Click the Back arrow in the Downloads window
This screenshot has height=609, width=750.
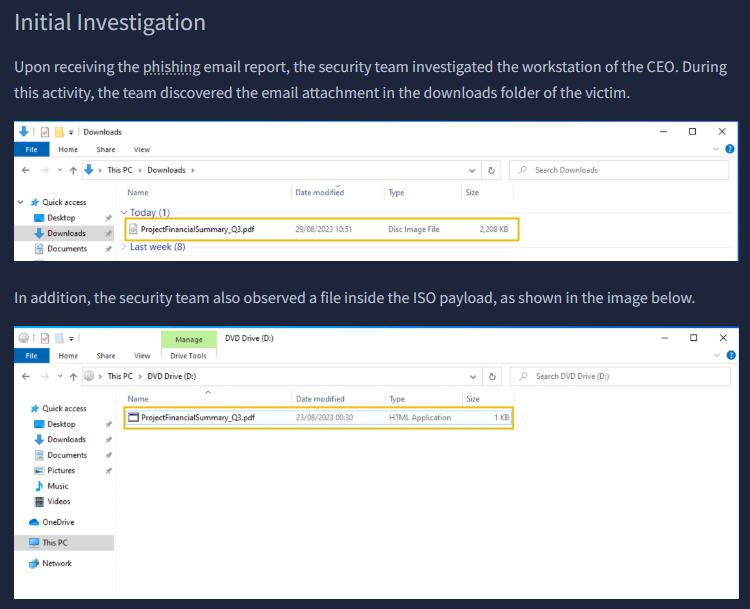point(25,170)
